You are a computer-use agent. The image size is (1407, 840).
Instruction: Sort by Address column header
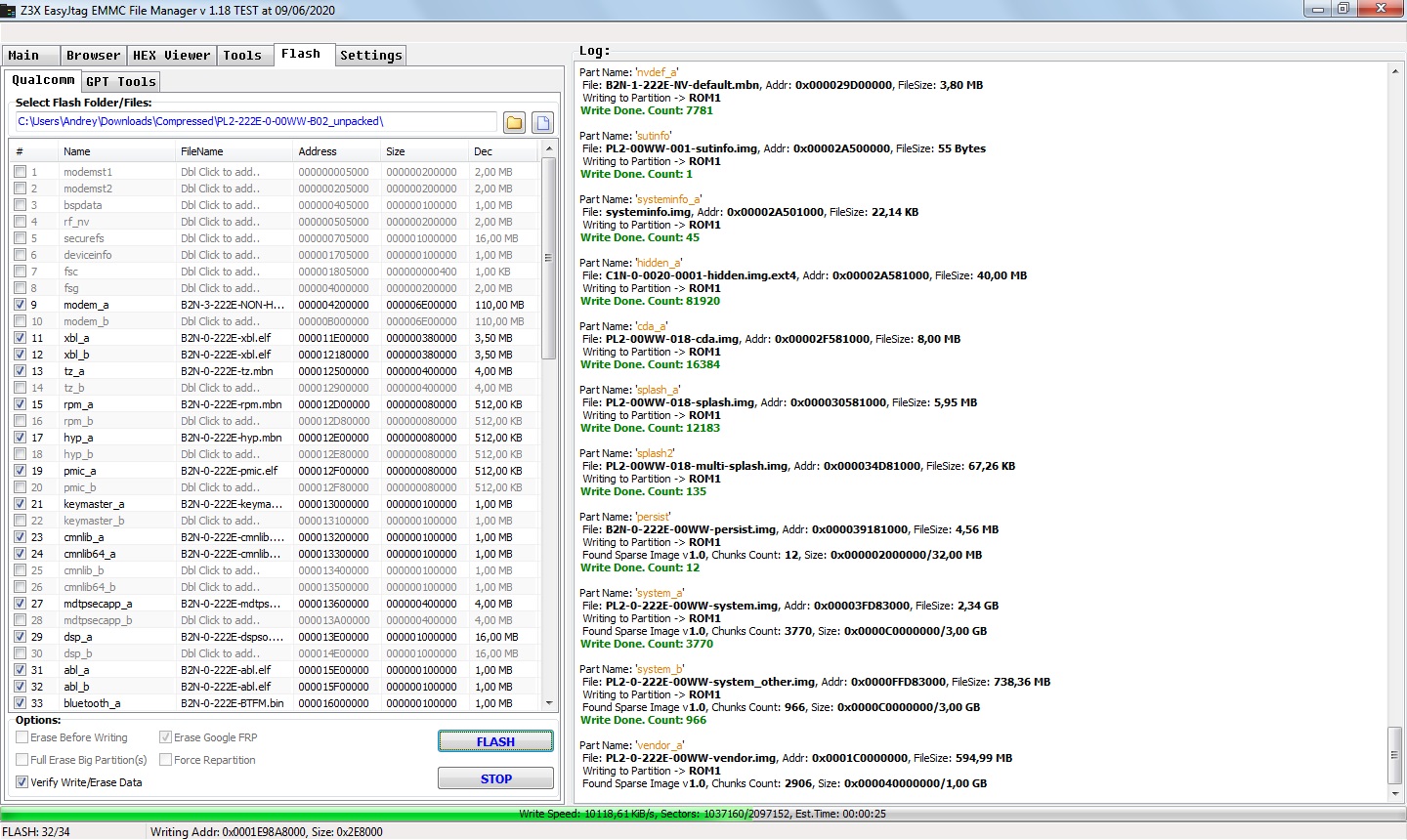pyautogui.click(x=335, y=151)
